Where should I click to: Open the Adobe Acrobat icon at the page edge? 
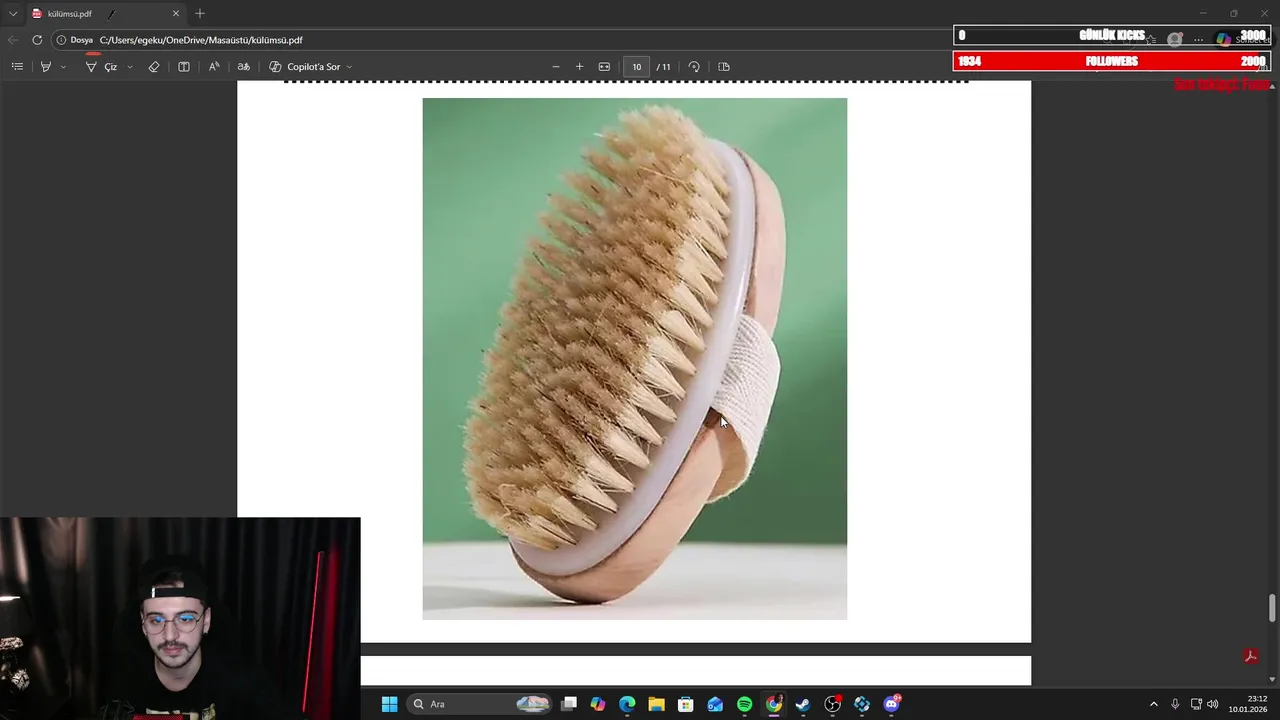tap(1250, 657)
